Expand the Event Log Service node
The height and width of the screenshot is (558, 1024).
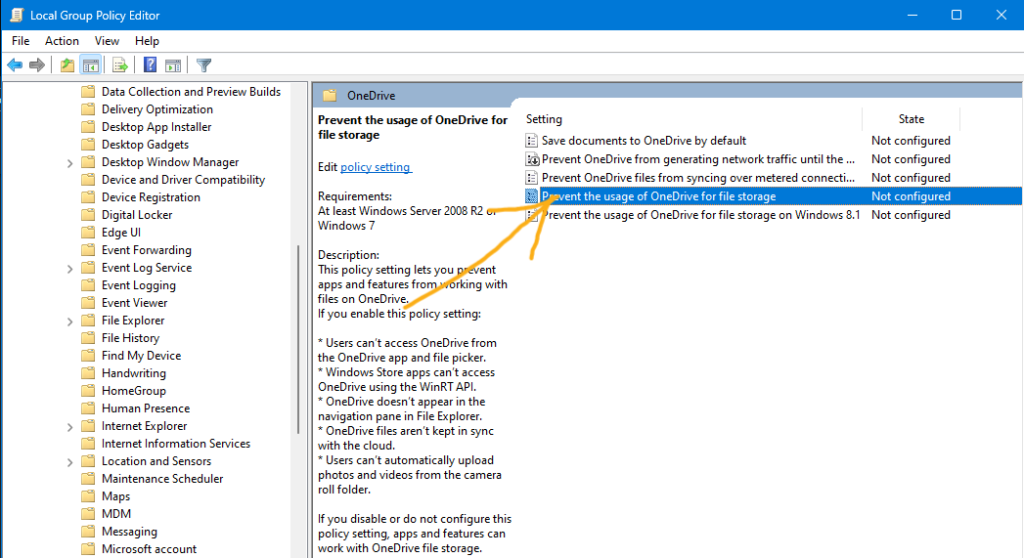point(70,269)
